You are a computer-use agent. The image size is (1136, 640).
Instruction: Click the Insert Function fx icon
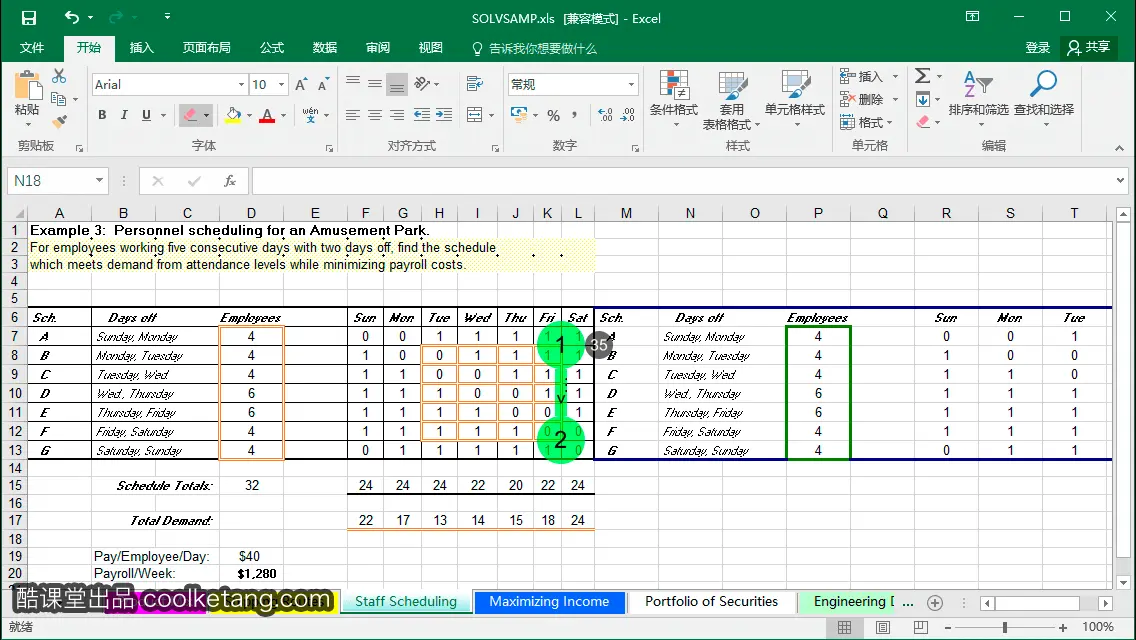tap(230, 180)
